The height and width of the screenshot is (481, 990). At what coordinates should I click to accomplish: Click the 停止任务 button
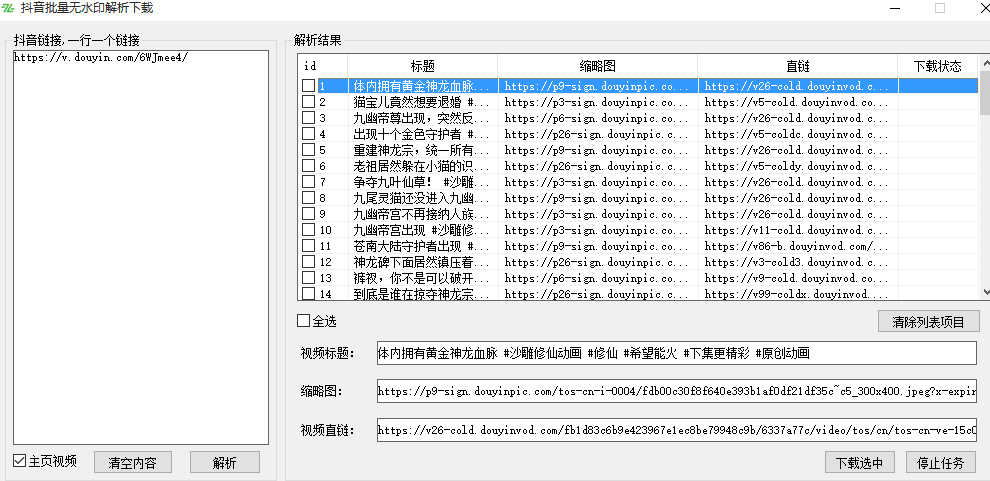(x=941, y=462)
